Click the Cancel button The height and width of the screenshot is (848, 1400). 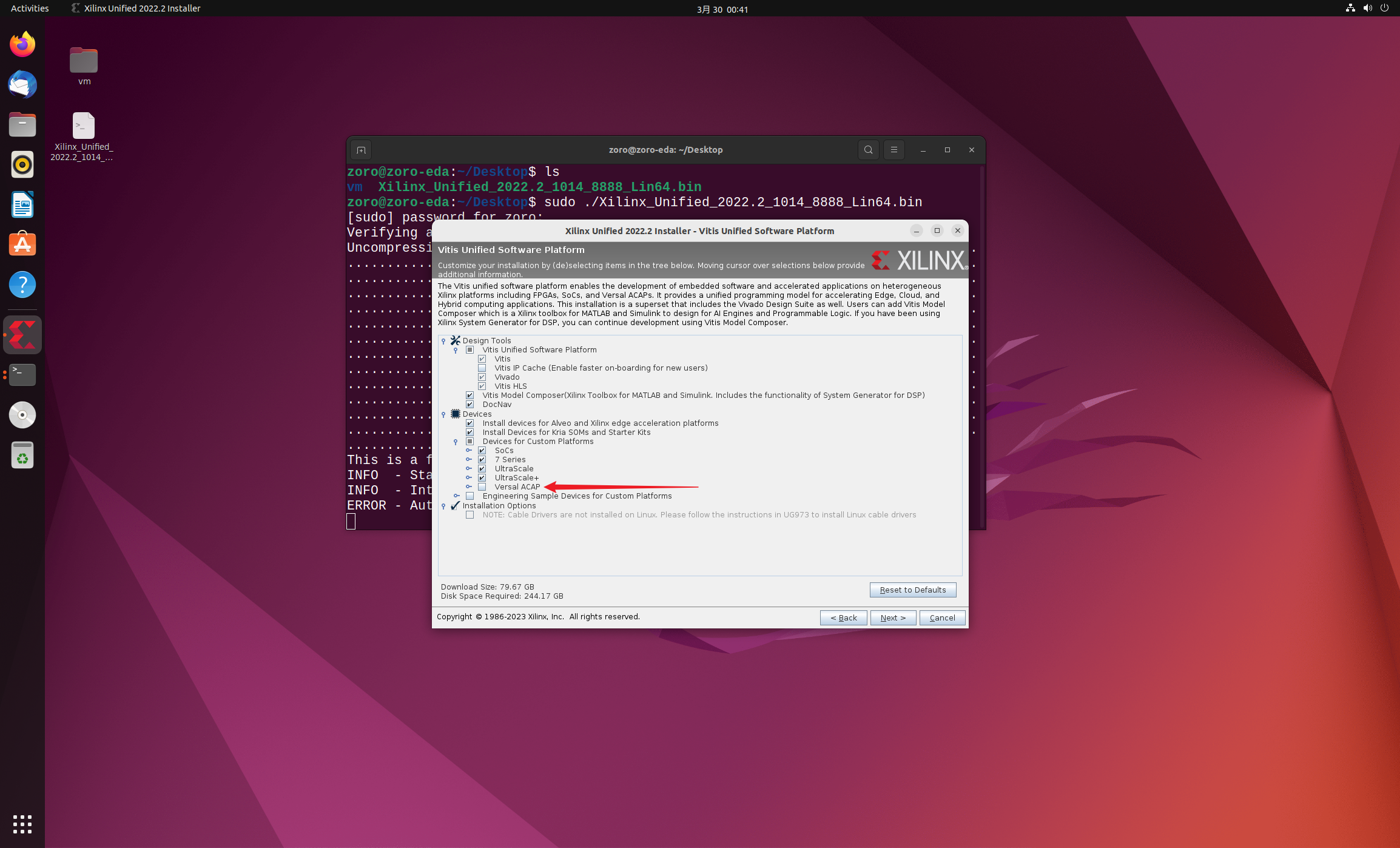point(942,617)
